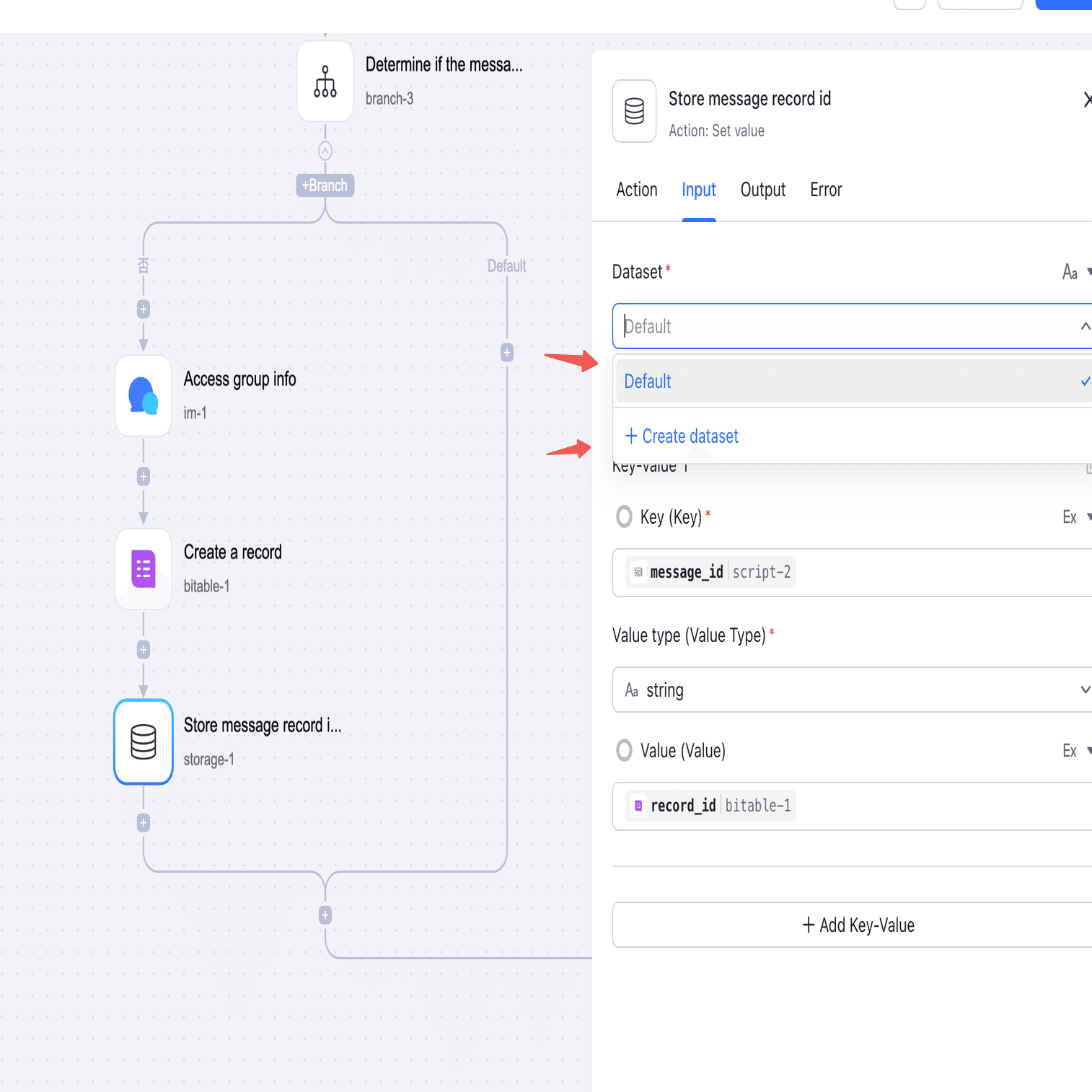The height and width of the screenshot is (1092, 1092).
Task: Click plus connector above Access group info
Action: pyautogui.click(x=144, y=309)
